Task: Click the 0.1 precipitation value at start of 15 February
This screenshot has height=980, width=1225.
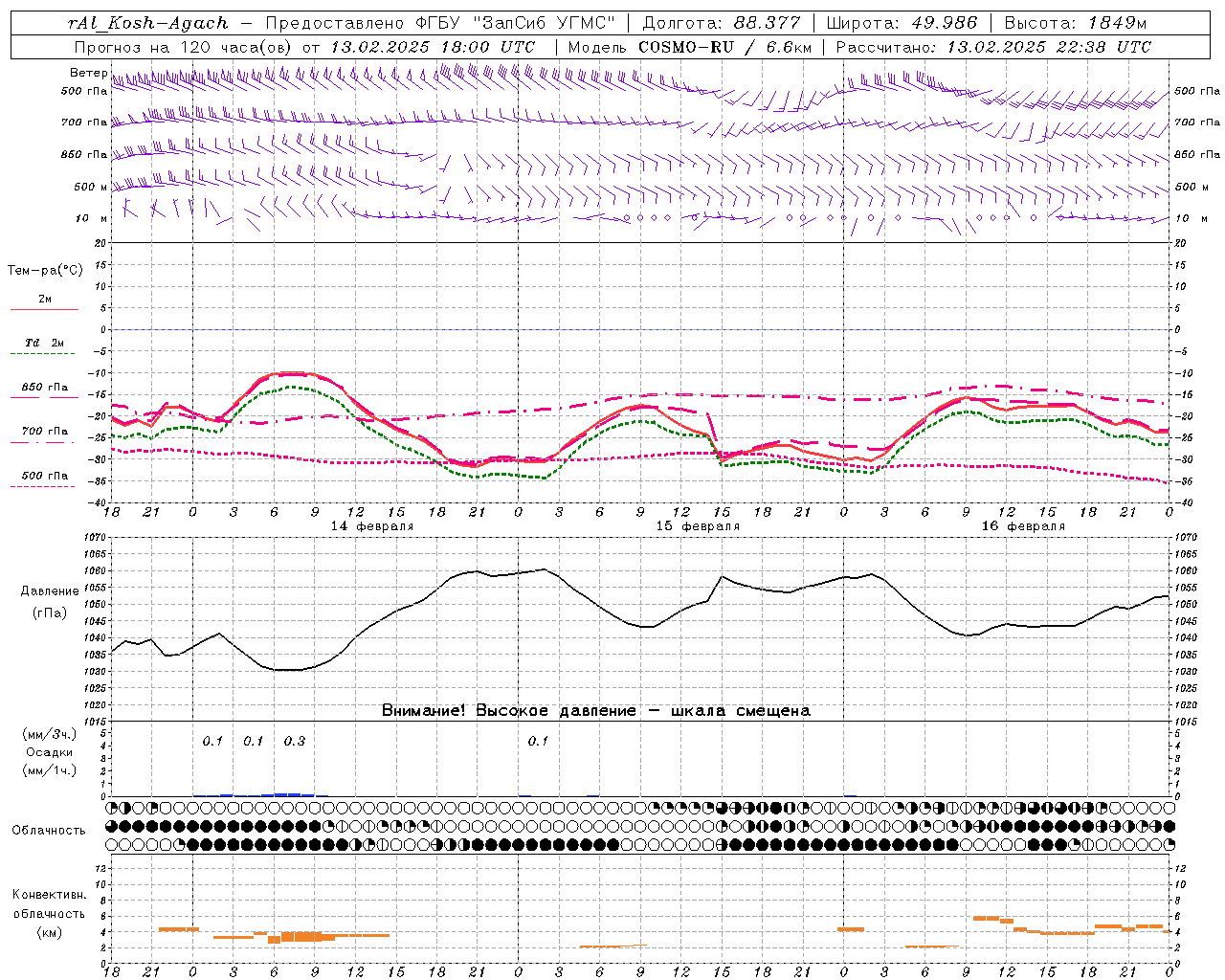Action: pos(538,741)
